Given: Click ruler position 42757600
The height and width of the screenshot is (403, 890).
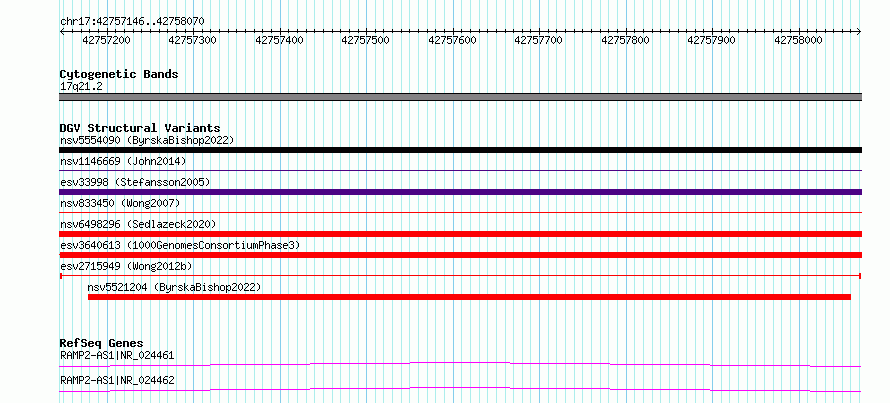Looking at the screenshot, I should 452,40.
